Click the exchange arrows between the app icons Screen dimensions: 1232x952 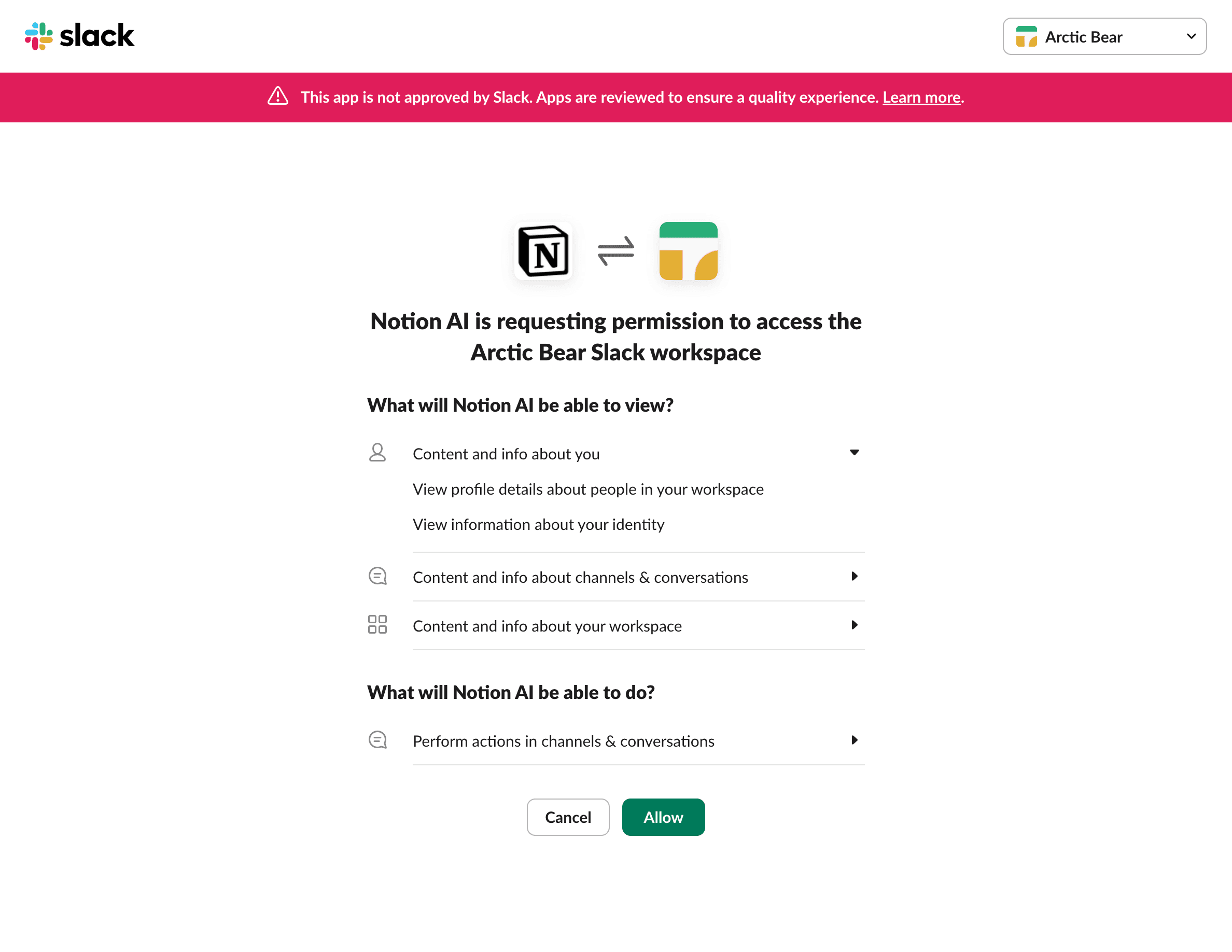coord(616,252)
